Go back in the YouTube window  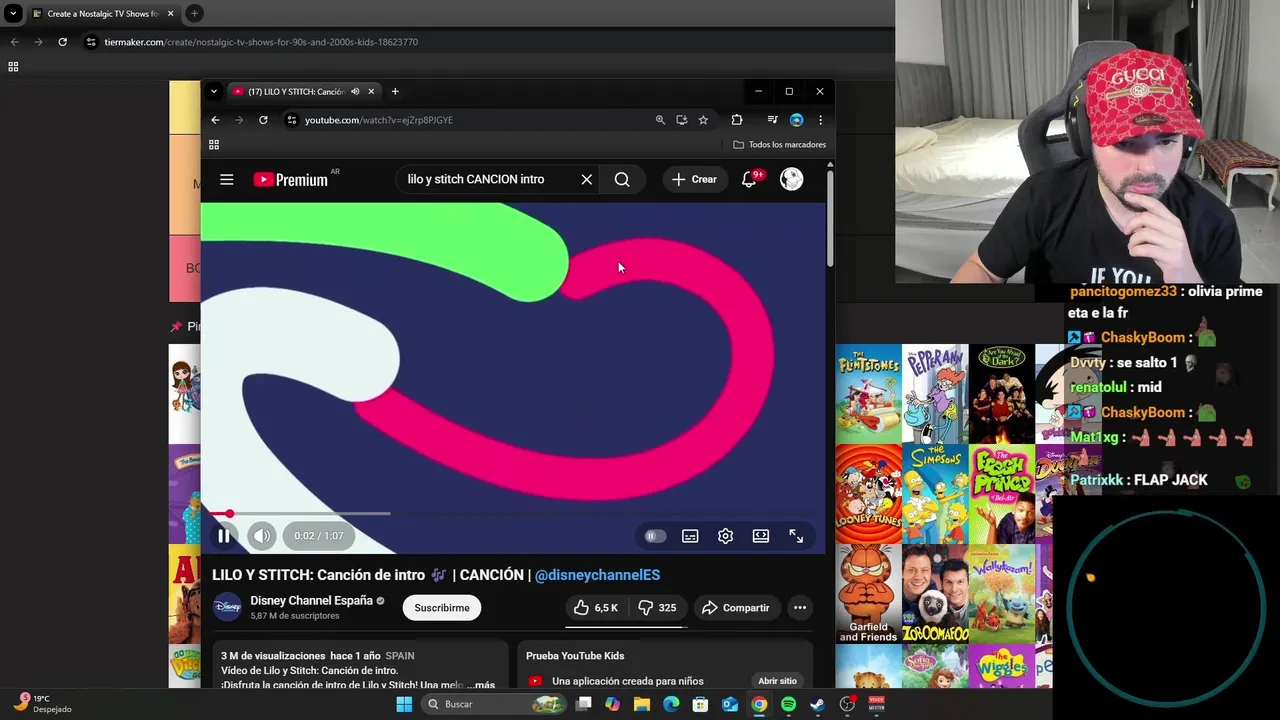tap(215, 120)
